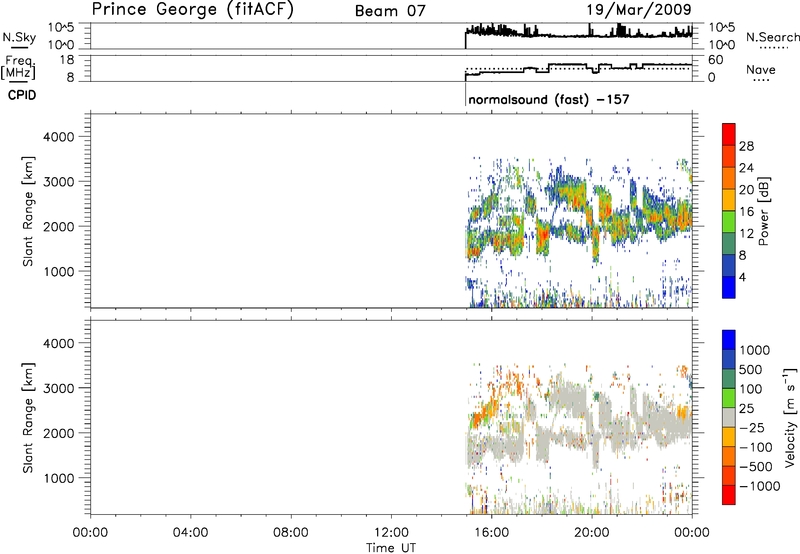Click the '-1000' label on velocity colorbar
Image resolution: width=800 pixels, height=554 pixels.
pos(760,486)
